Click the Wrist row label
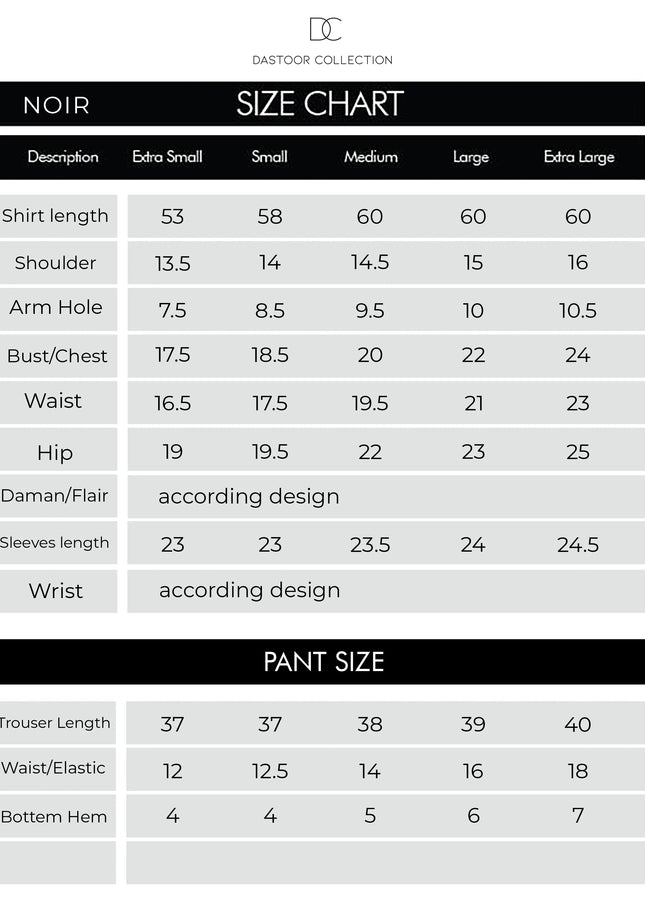645x903 pixels. pos(56,591)
